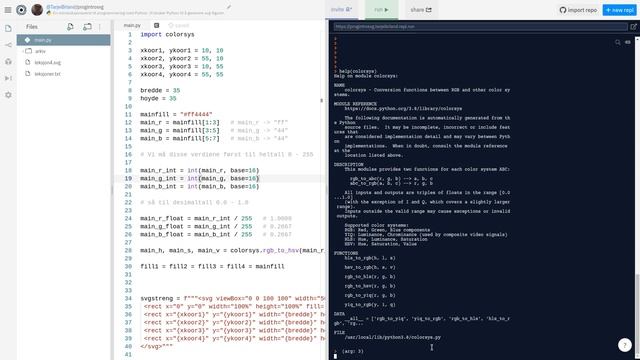The image size is (640, 360).
Task: Open preview in new tab icon
Action: (633, 27)
